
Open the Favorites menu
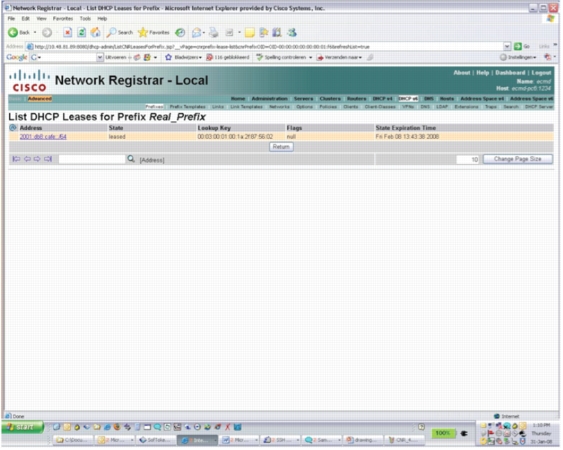coord(62,19)
